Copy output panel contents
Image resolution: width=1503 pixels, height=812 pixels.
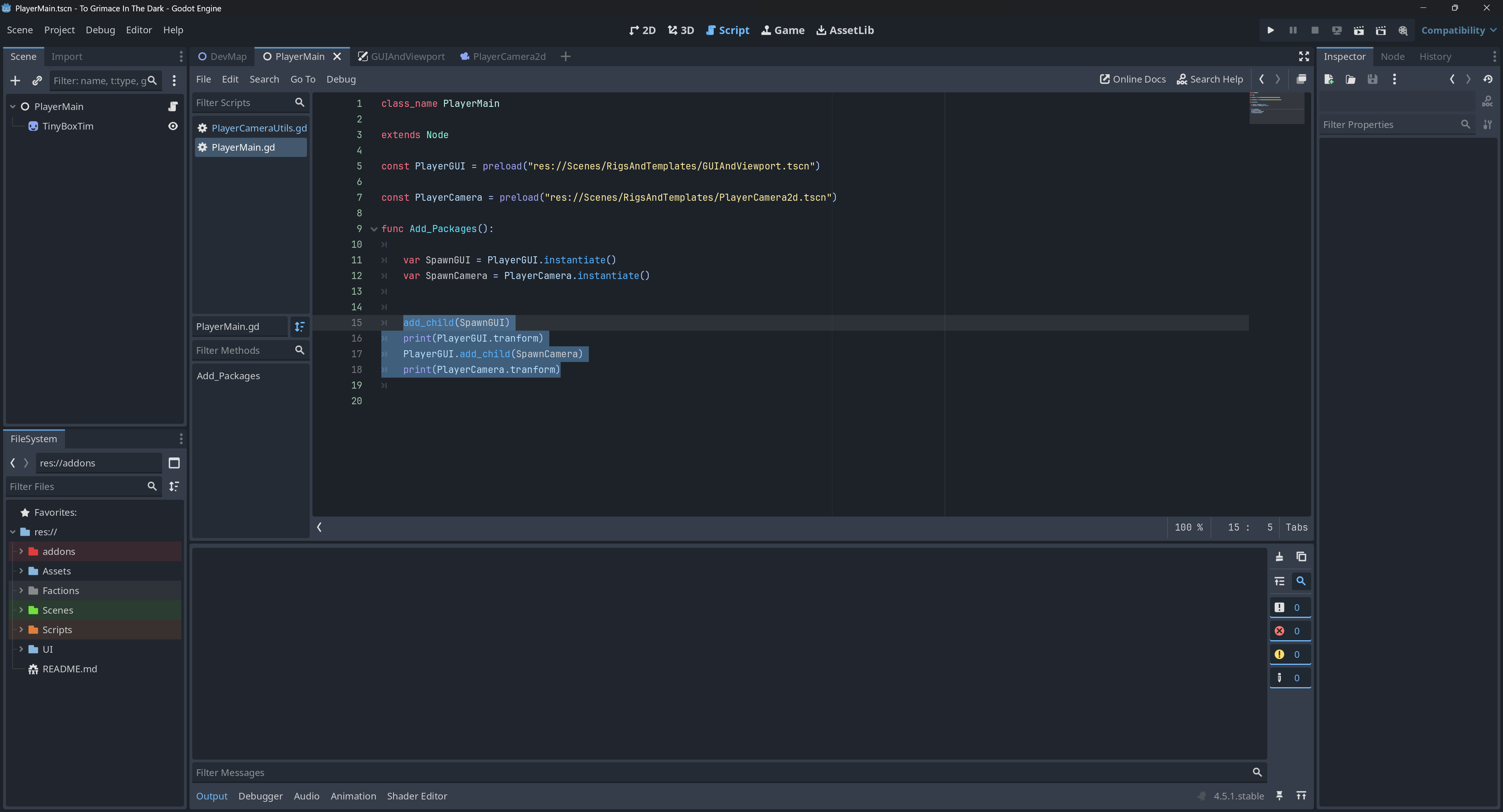click(x=1301, y=556)
